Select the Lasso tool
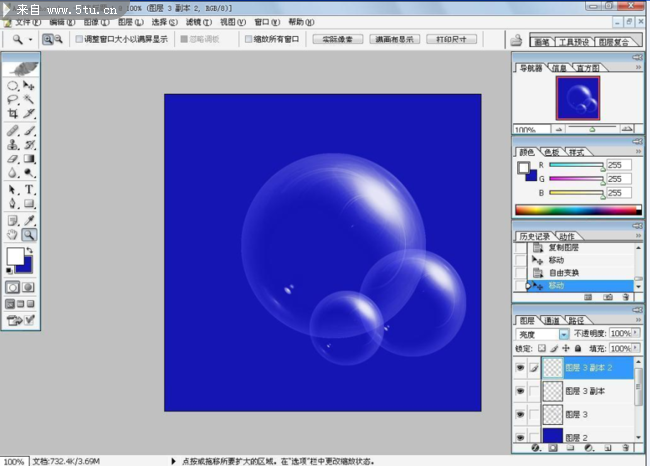650x466 pixels. click(x=13, y=100)
